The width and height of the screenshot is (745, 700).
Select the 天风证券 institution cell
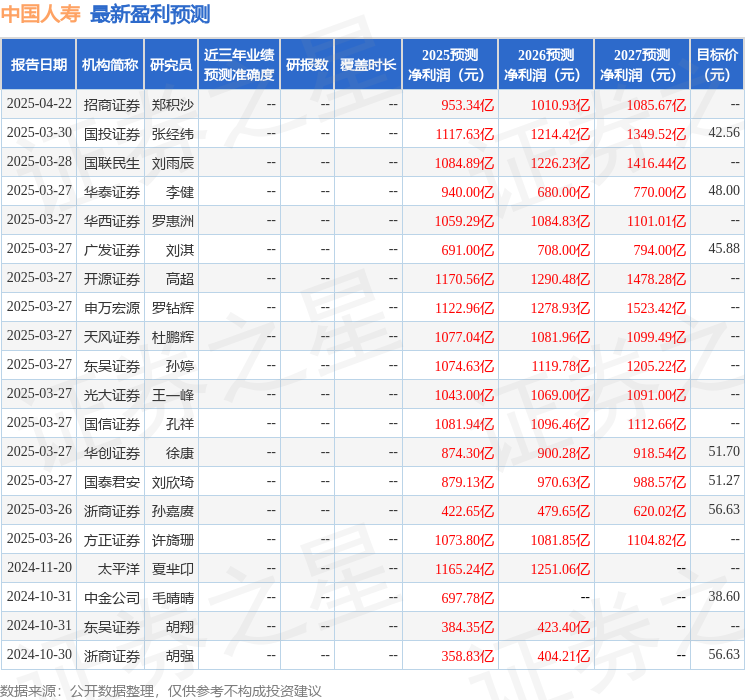click(112, 337)
